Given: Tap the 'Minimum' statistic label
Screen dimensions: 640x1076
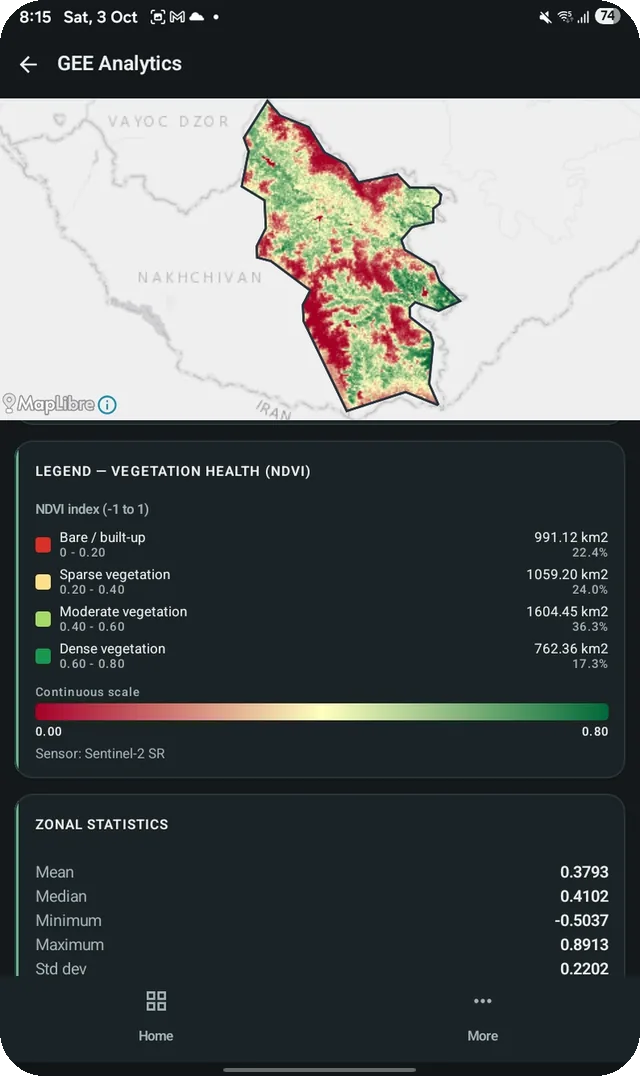Looking at the screenshot, I should click(x=69, y=920).
